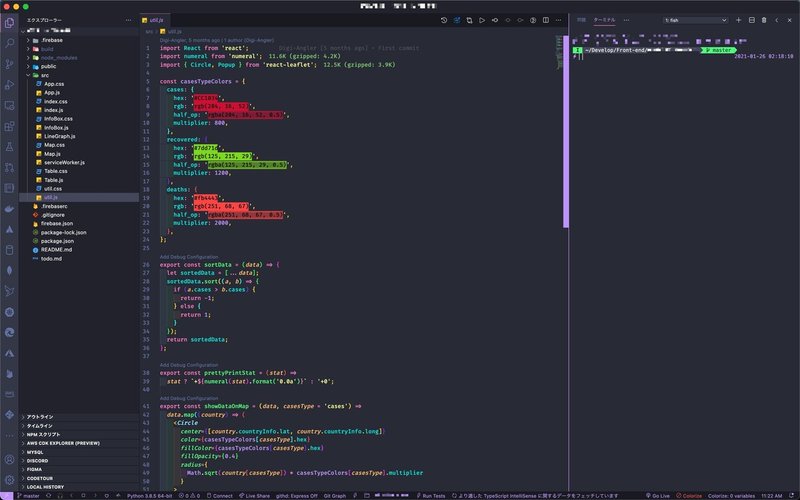This screenshot has height=500, width=800.
Task: Click first Add Debug Configuration code lens
Action: (x=189, y=257)
